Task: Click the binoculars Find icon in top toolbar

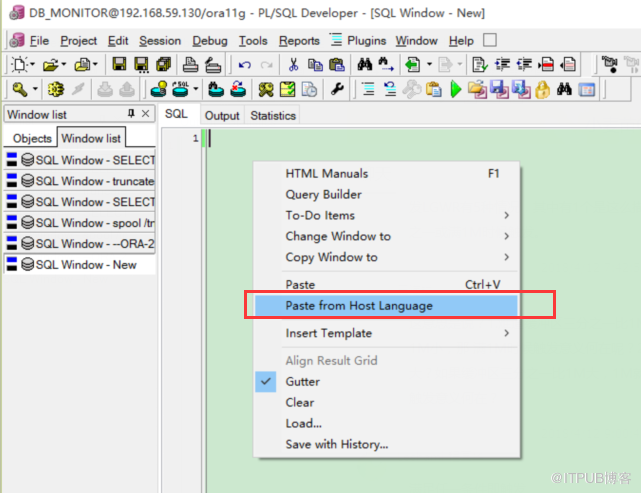Action: (365, 64)
